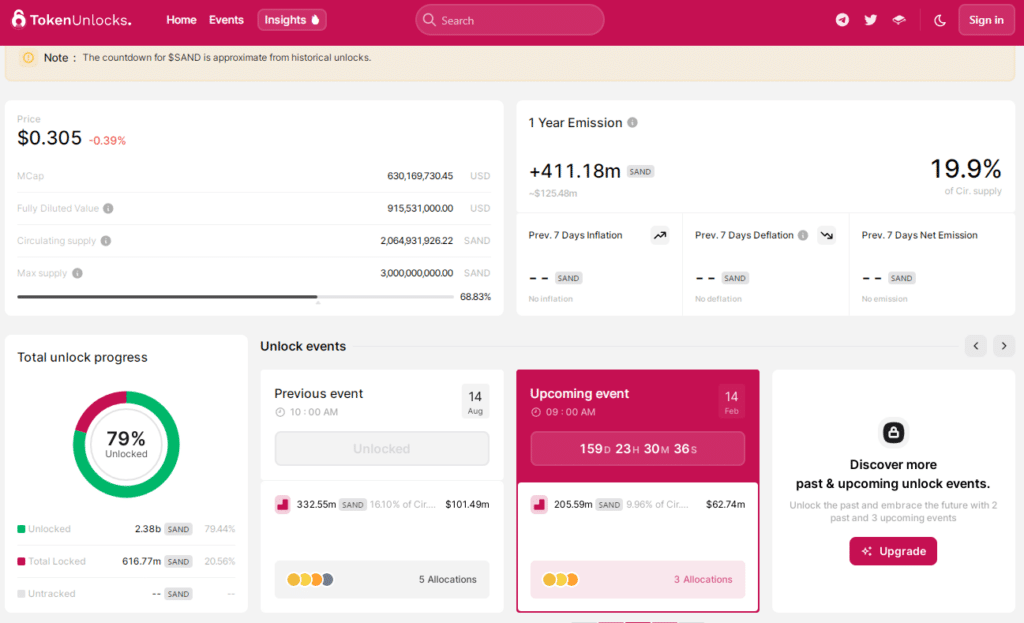1024x623 pixels.
Task: Click the Search input field
Action: 509,20
